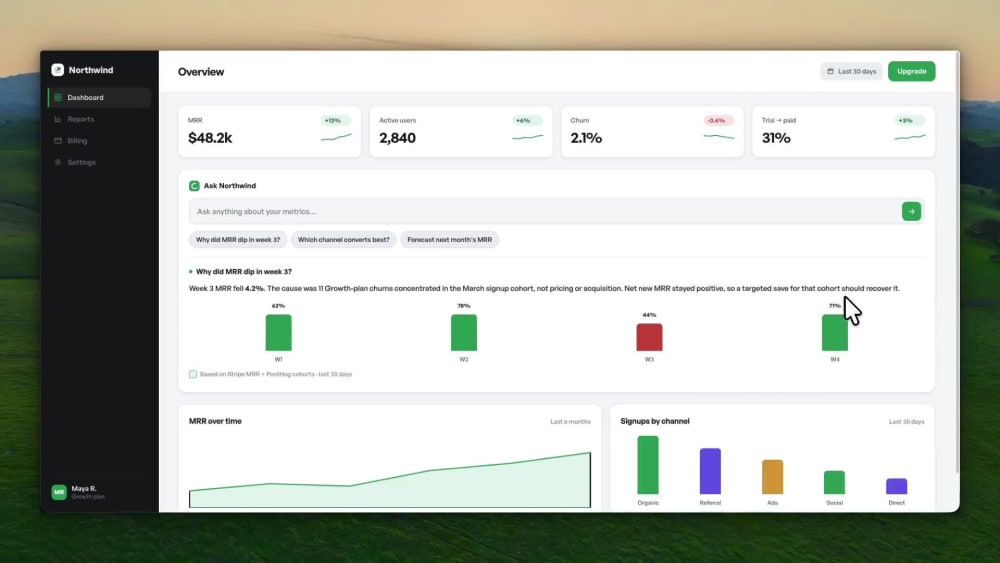Open the MRR $48.2k card
1000x563 pixels.
click(269, 131)
